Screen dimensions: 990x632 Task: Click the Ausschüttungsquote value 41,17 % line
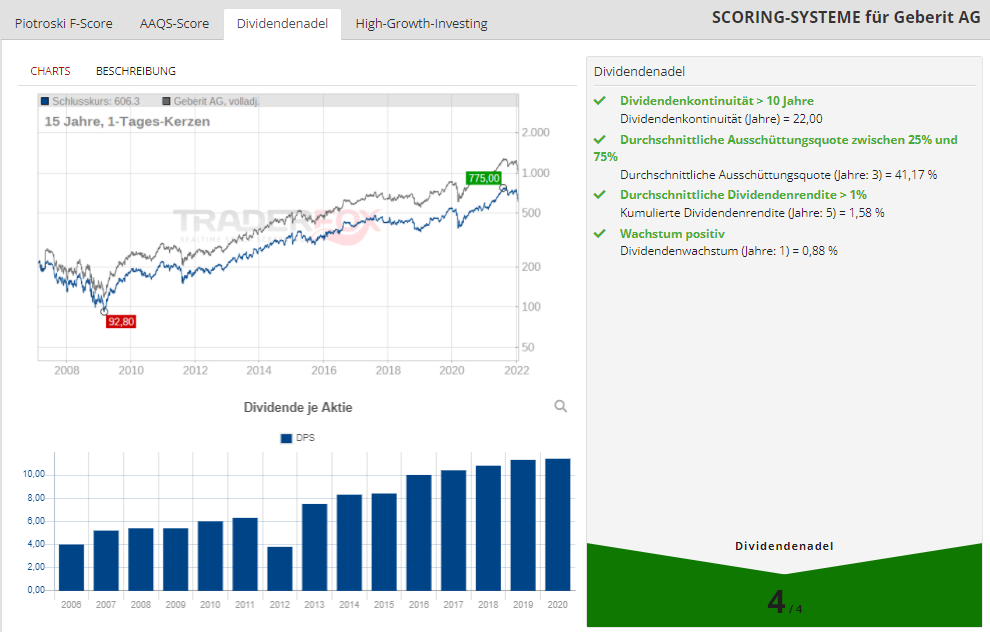coord(778,175)
